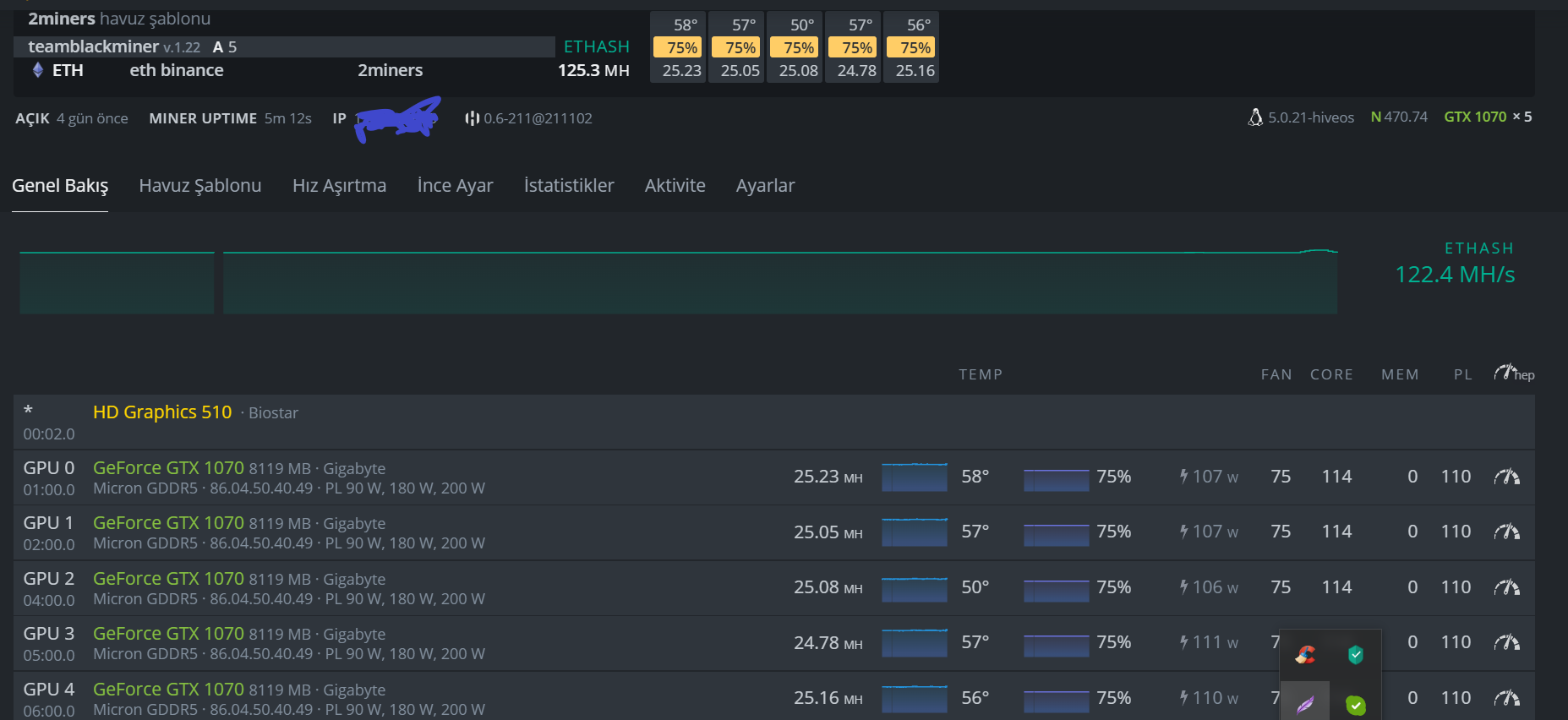Click the power limit 110 in GPU 2 row
The width and height of the screenshot is (1568, 720).
(x=1456, y=587)
